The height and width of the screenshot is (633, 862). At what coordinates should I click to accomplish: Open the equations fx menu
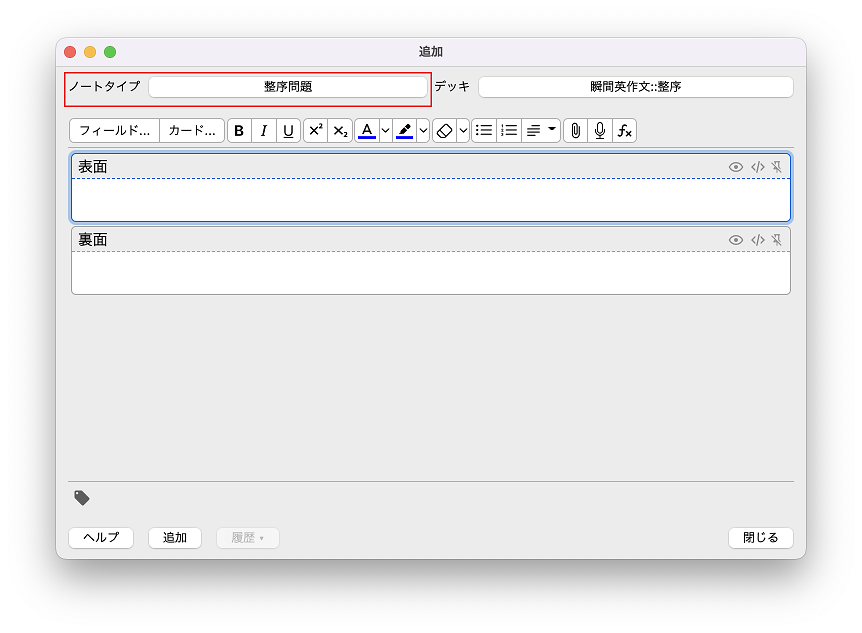click(x=625, y=131)
